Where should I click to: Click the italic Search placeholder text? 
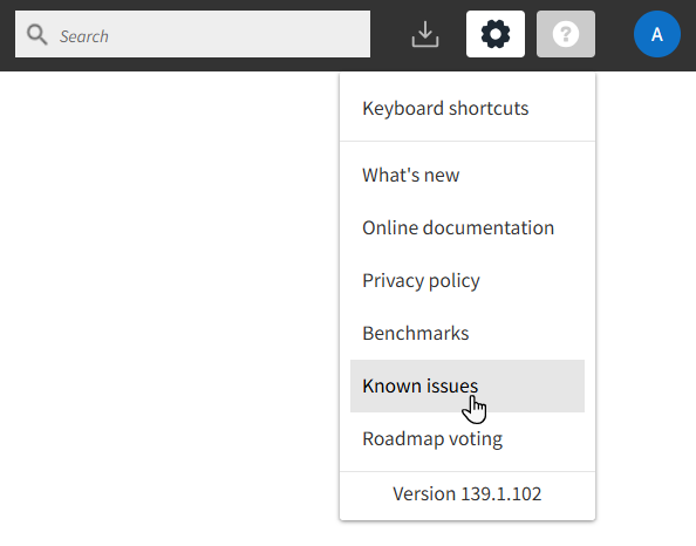84,36
